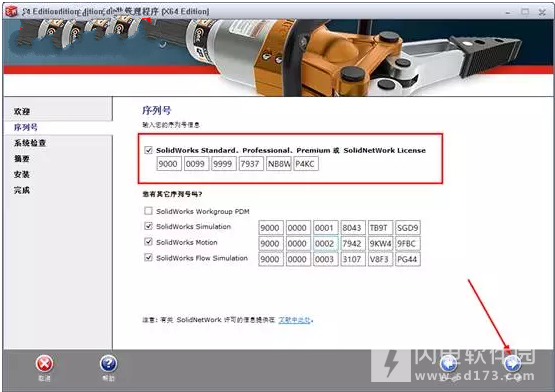Screen dimensions: 555x392
Task: Click the SolidWorks logo in title bar
Action: pyautogui.click(x=11, y=11)
